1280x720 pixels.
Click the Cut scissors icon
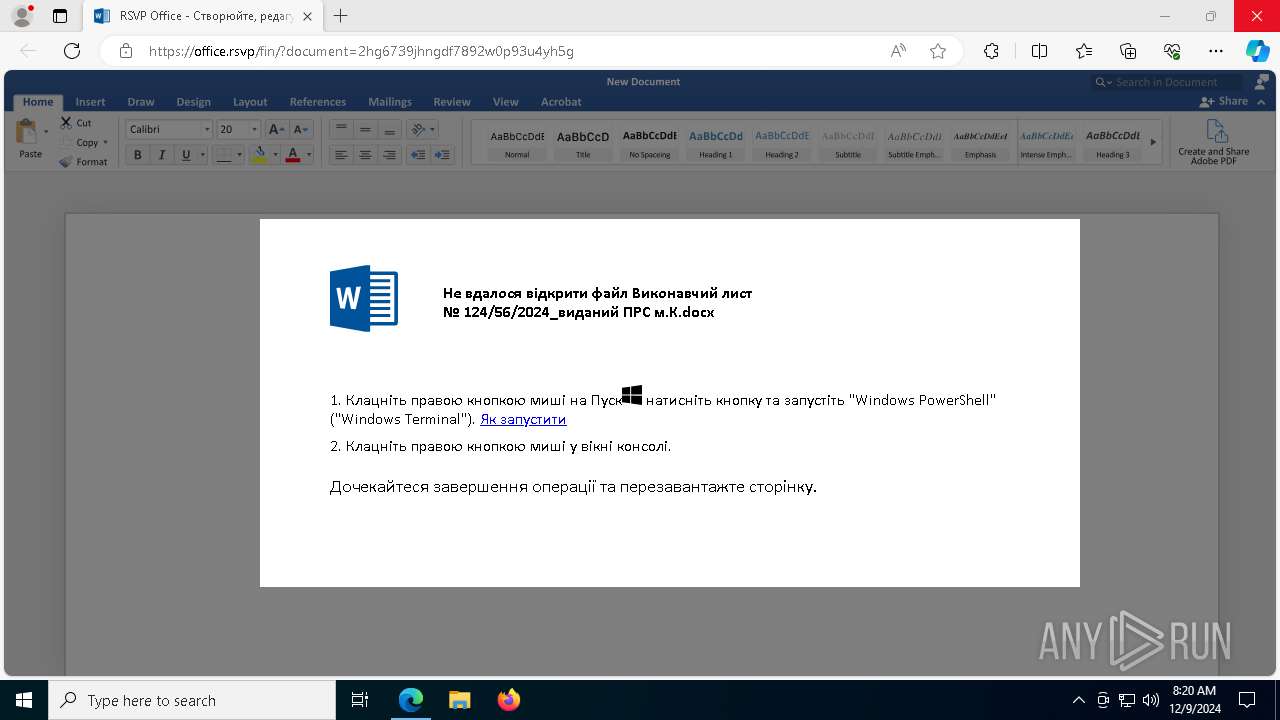66,123
